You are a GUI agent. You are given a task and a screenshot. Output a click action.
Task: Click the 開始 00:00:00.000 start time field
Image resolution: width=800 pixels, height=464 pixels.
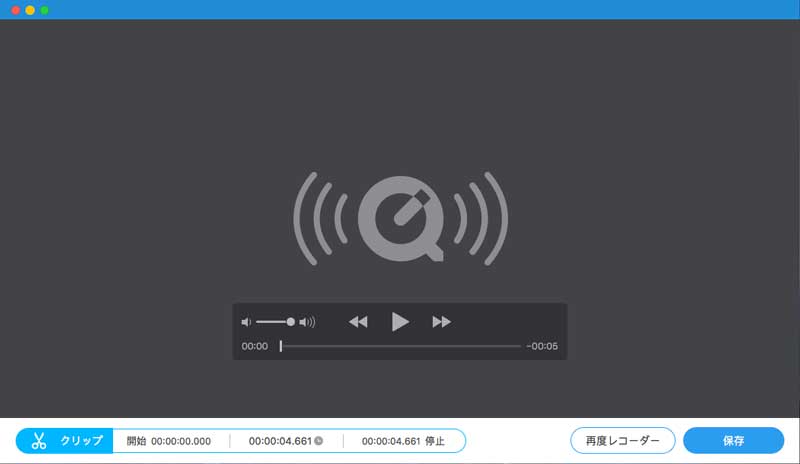point(169,441)
